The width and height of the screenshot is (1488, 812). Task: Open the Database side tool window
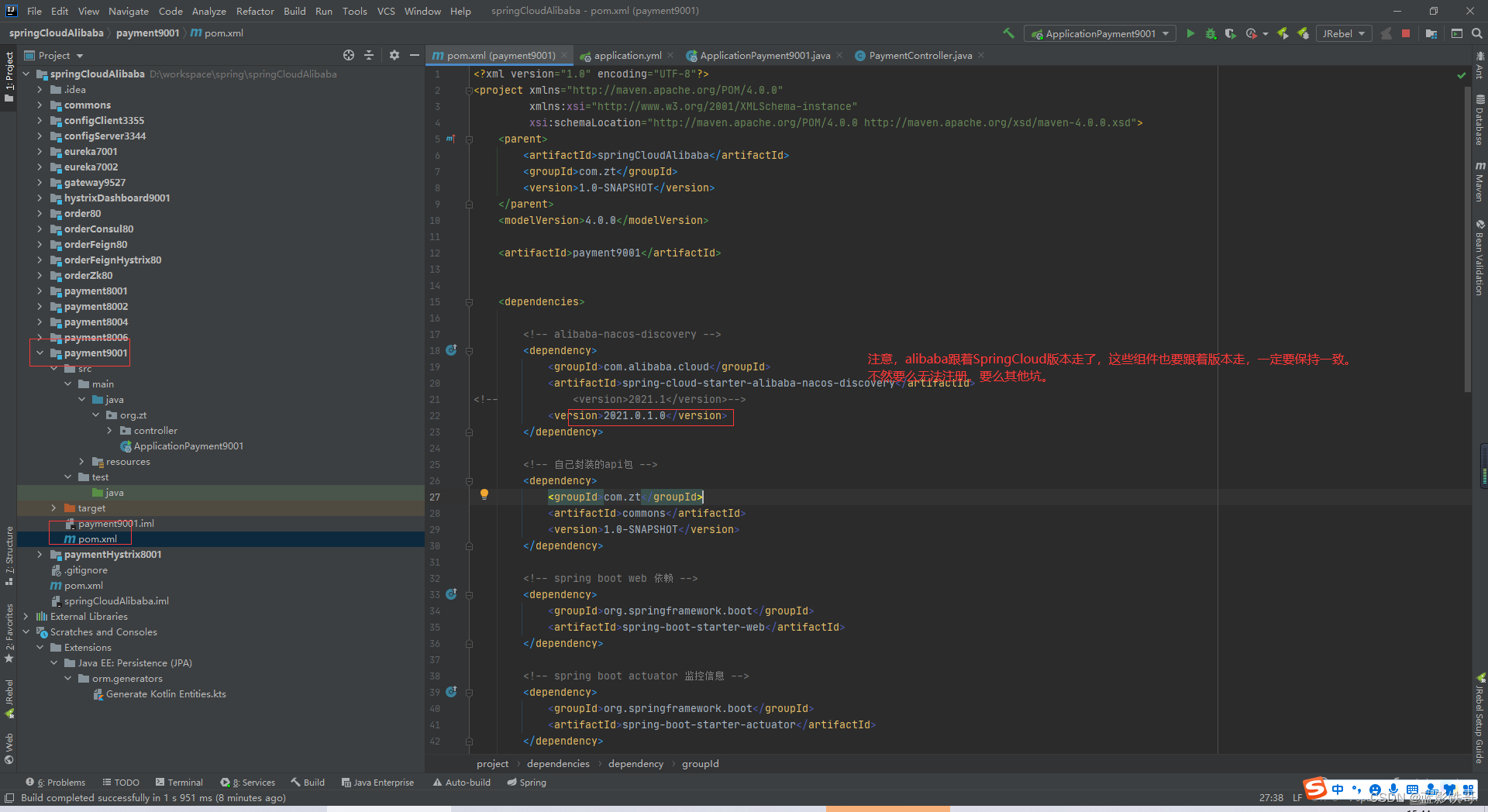(1479, 120)
